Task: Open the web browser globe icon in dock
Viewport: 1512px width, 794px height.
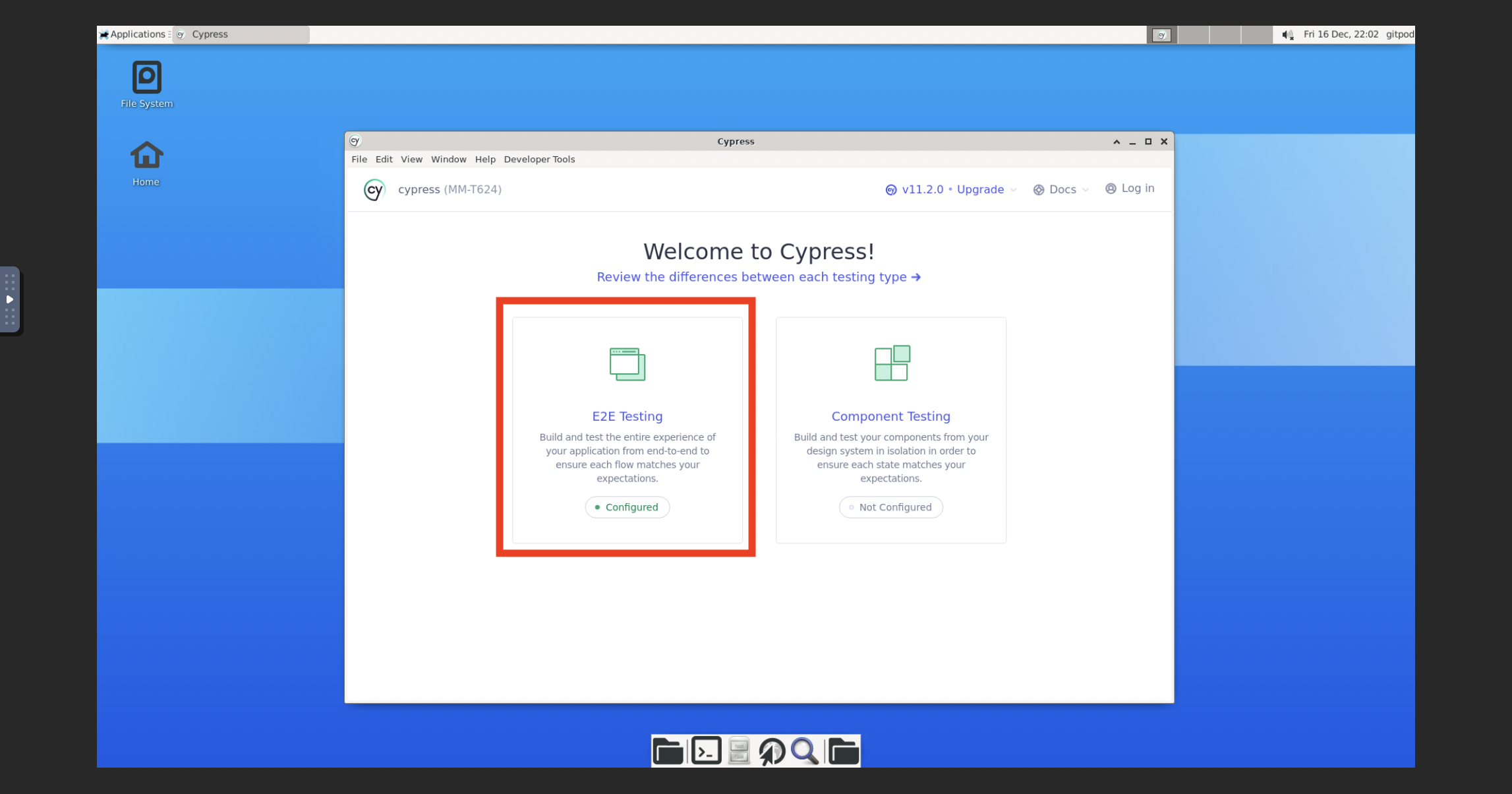Action: [x=772, y=750]
